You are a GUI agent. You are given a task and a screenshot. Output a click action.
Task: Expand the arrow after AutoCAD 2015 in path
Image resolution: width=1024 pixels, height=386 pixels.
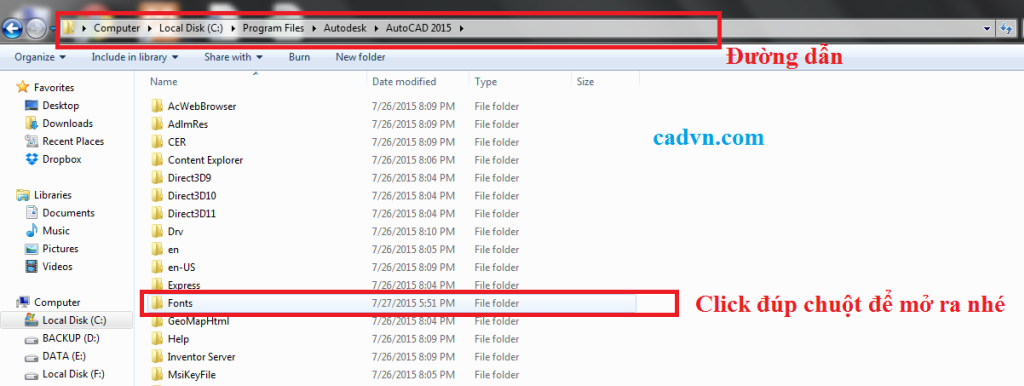click(x=462, y=29)
